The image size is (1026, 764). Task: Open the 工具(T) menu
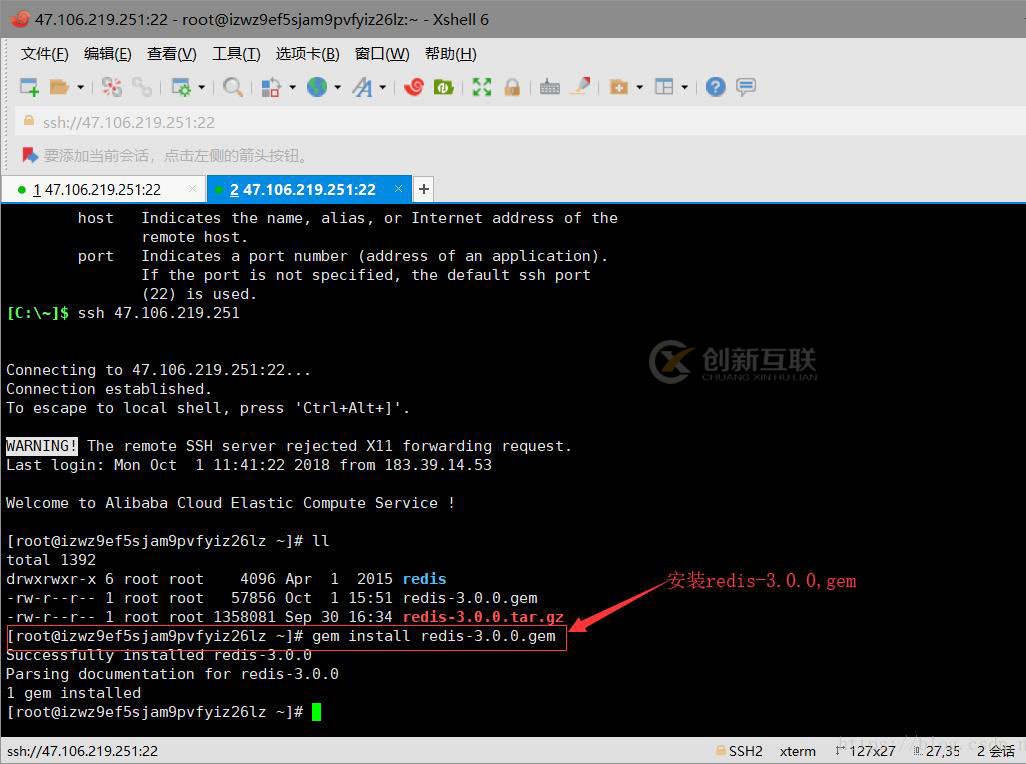(x=236, y=54)
